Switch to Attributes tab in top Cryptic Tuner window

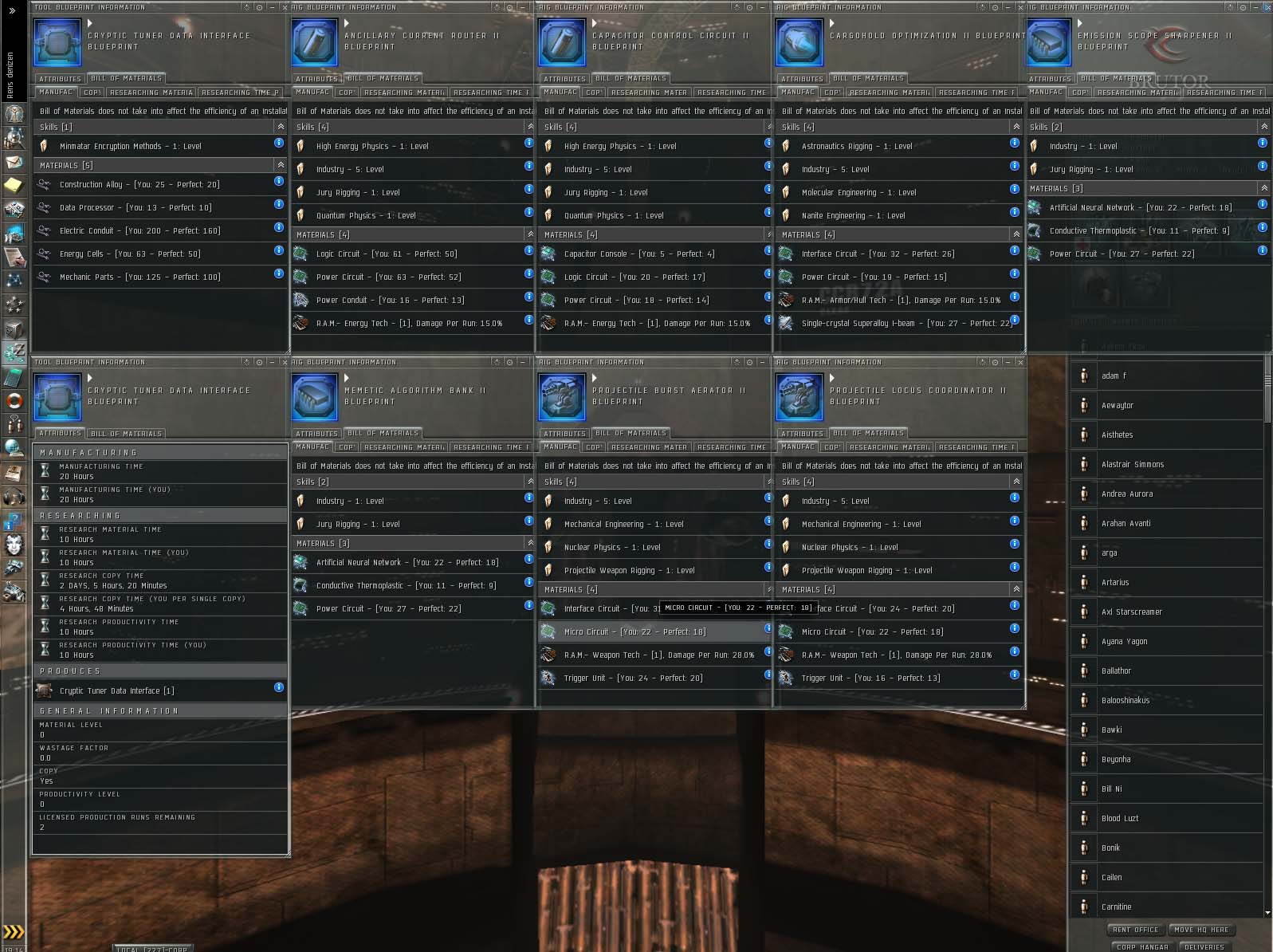61,79
